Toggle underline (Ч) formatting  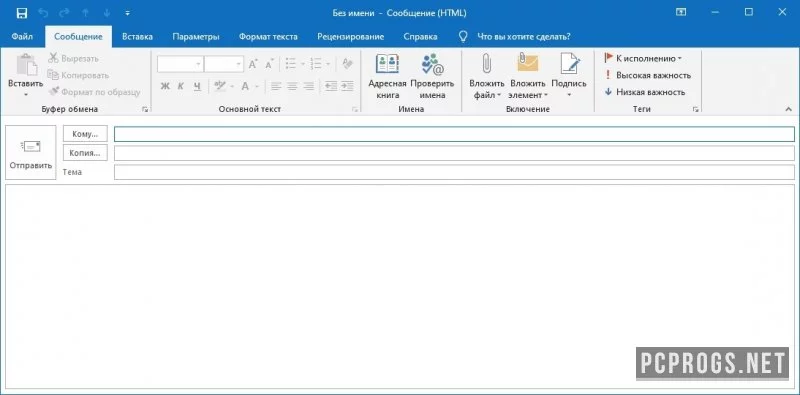(197, 86)
